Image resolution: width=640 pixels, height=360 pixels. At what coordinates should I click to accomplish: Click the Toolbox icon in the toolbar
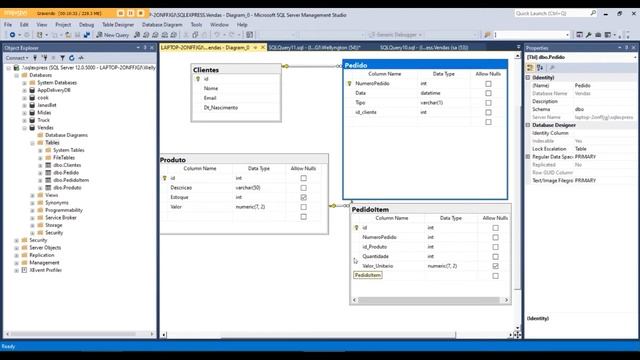tap(598, 35)
